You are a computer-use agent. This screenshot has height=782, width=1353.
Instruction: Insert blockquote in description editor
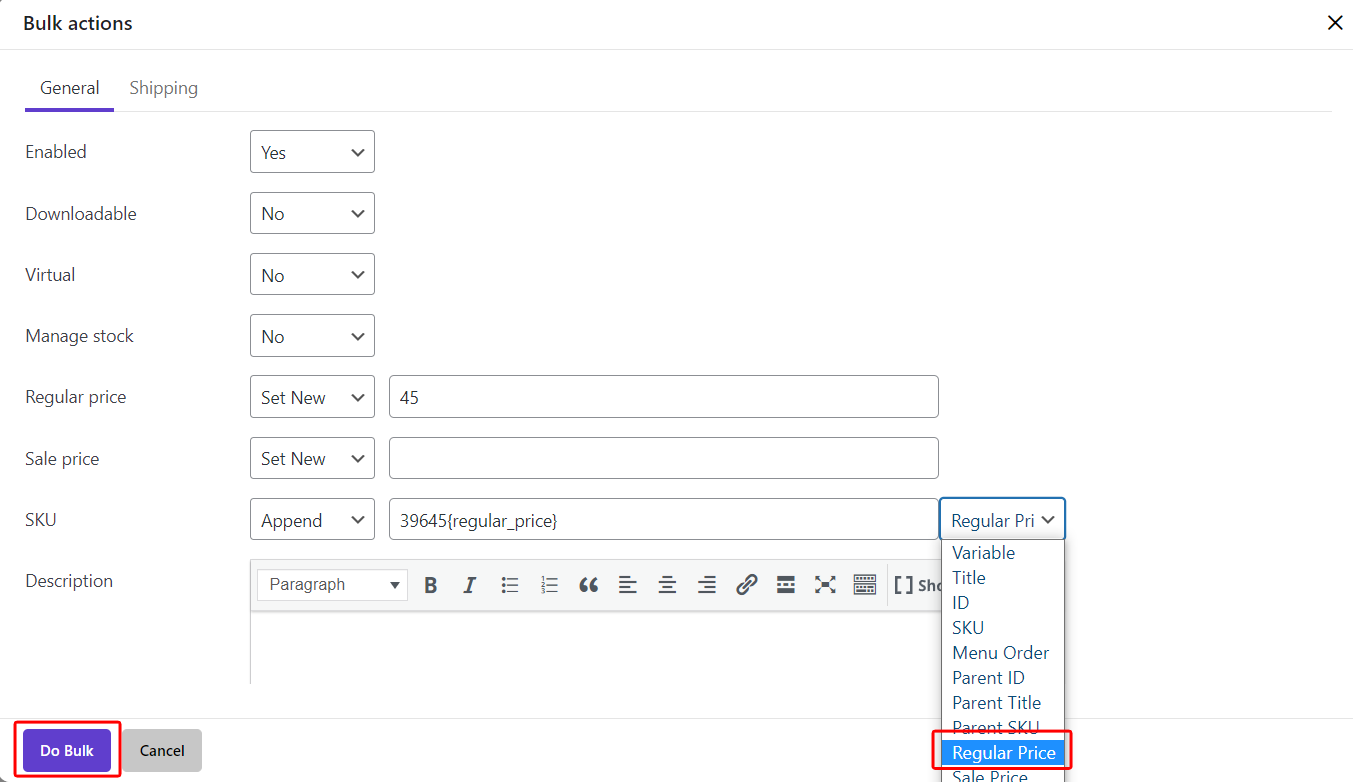pyautogui.click(x=588, y=585)
